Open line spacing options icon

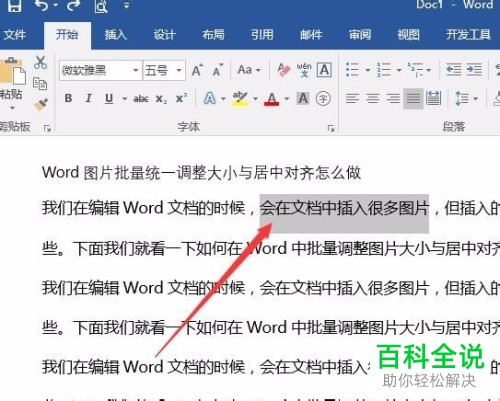click(x=462, y=98)
